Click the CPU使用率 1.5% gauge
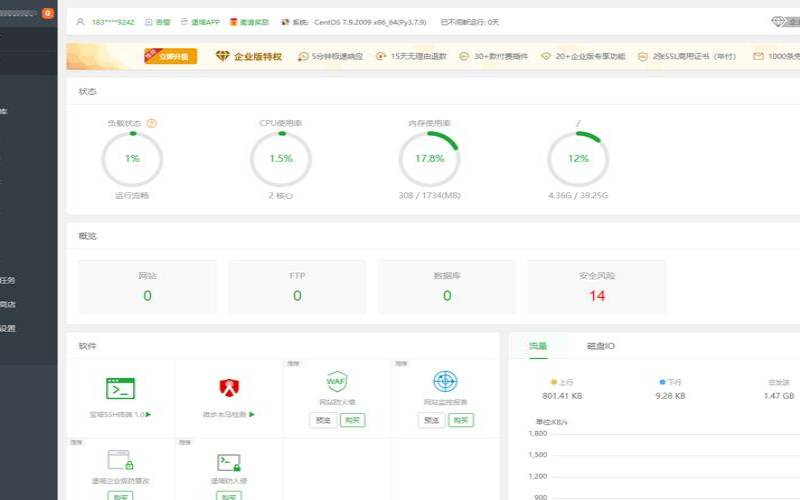The image size is (800, 500). click(x=281, y=159)
